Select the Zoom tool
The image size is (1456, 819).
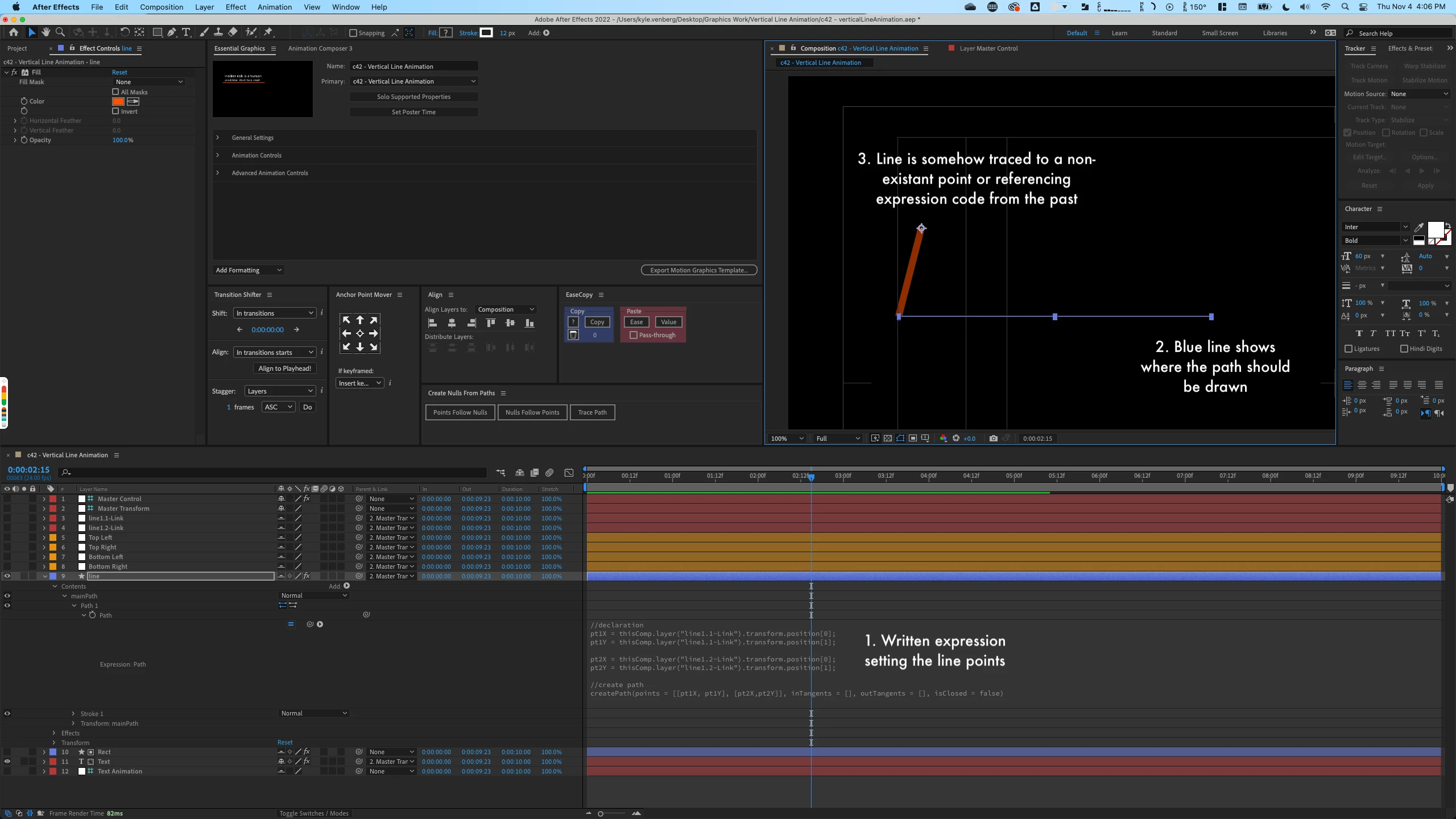coord(60,32)
